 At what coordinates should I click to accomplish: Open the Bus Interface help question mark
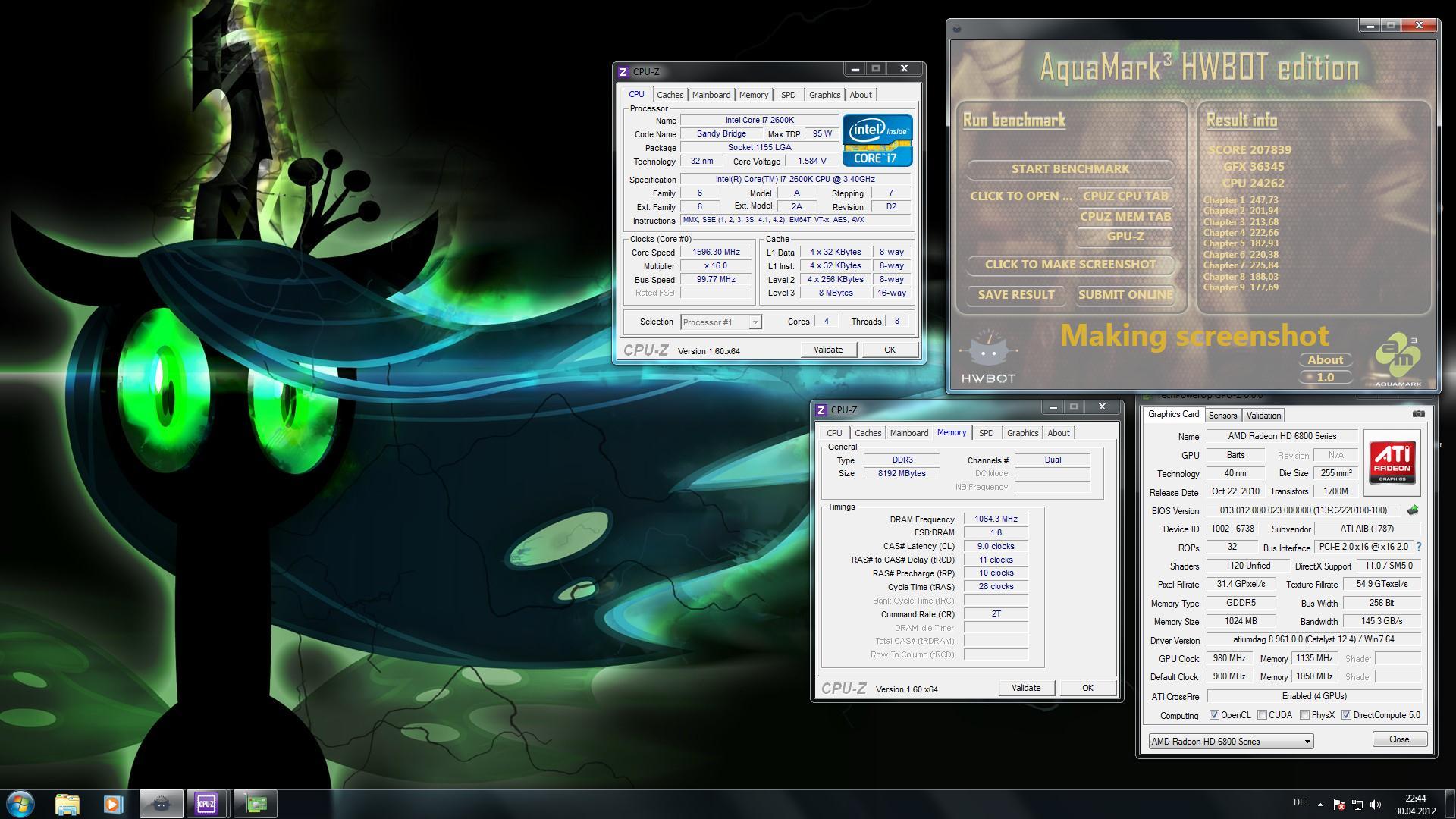click(1418, 547)
